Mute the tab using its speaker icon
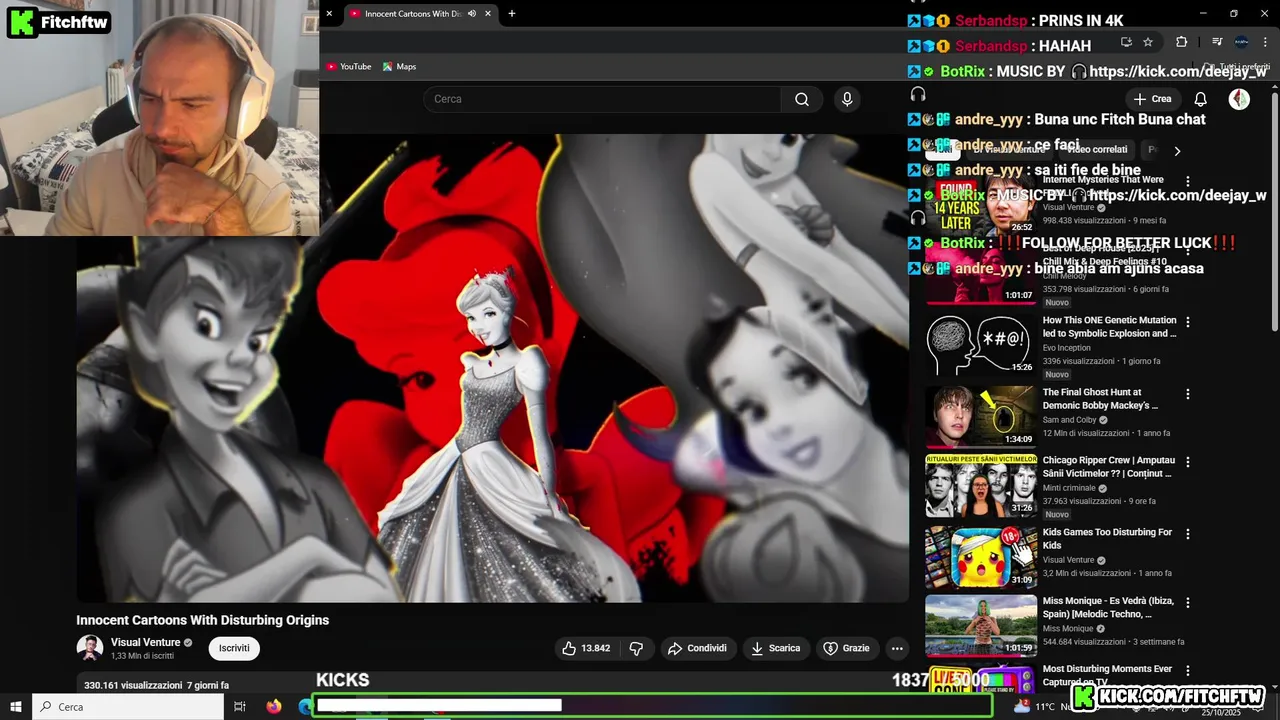The height and width of the screenshot is (720, 1280). [471, 14]
